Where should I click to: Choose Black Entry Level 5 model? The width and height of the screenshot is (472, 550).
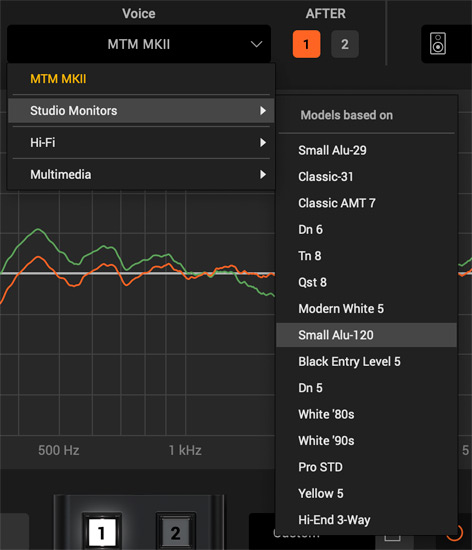coord(366,362)
